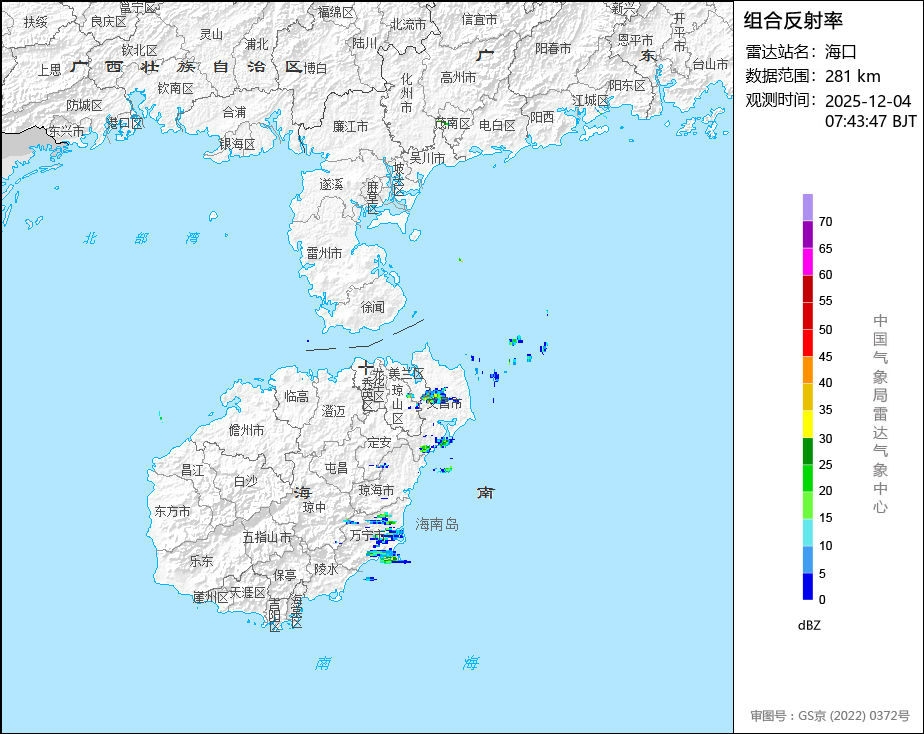Click the 高州市 map label

(458, 77)
